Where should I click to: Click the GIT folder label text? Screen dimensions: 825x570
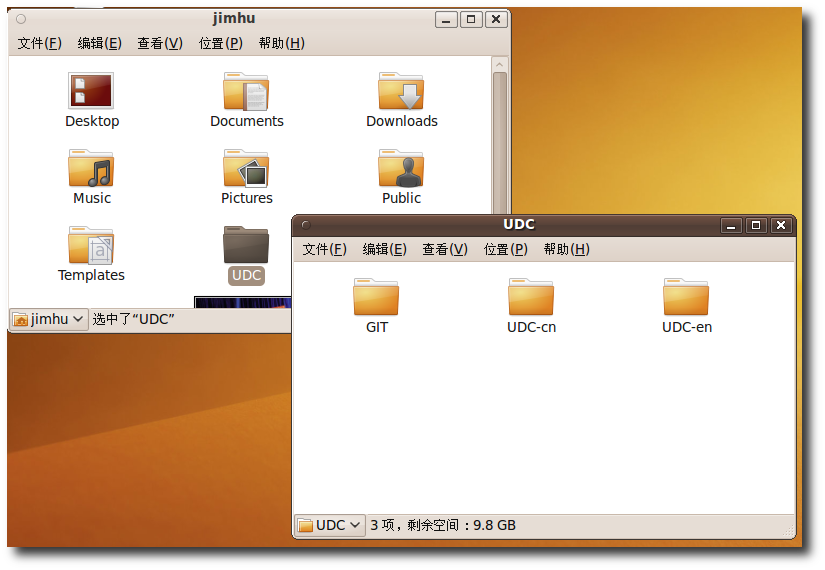point(377,327)
